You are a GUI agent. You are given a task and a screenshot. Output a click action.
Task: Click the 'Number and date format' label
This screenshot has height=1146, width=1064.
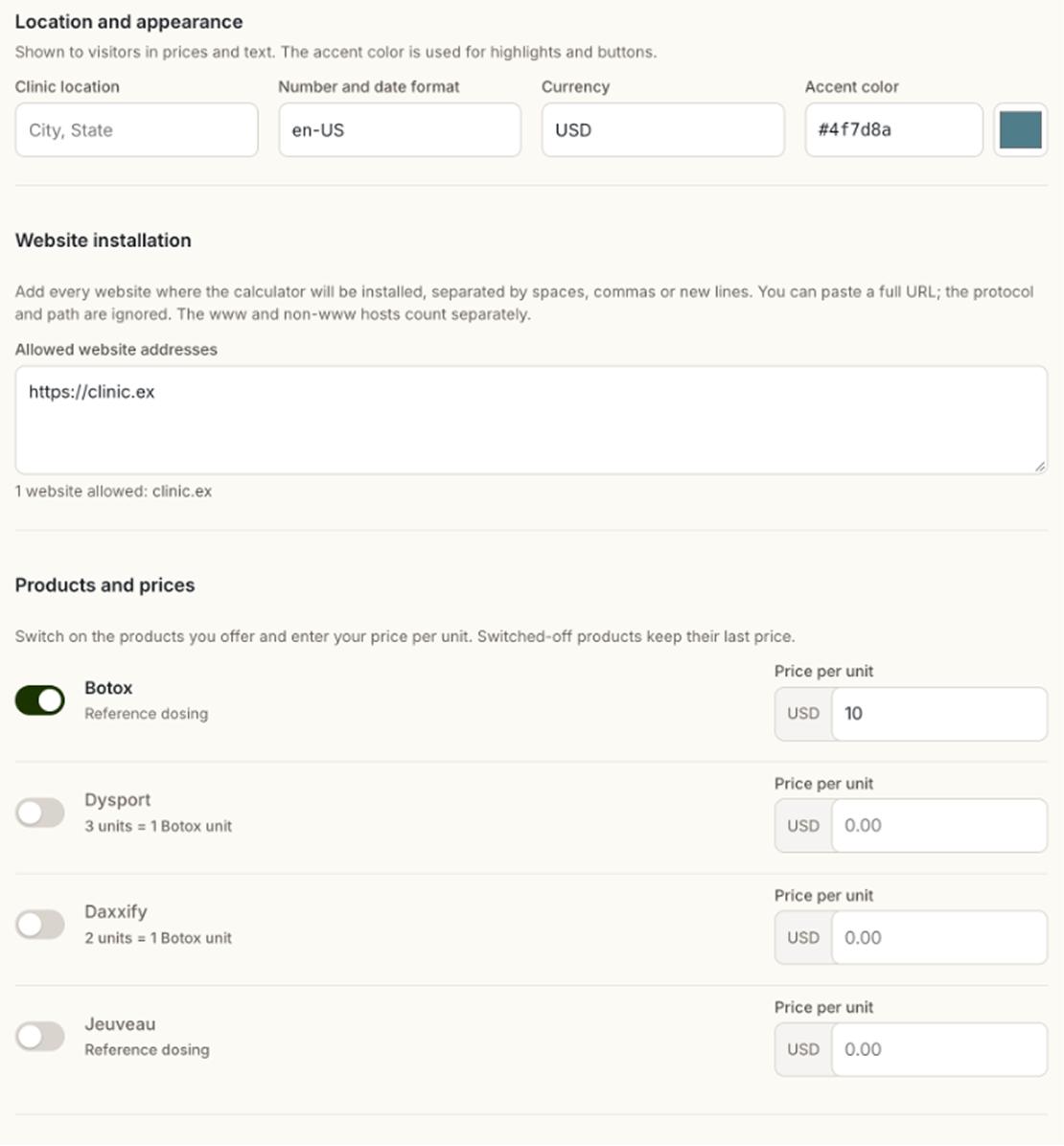point(368,87)
